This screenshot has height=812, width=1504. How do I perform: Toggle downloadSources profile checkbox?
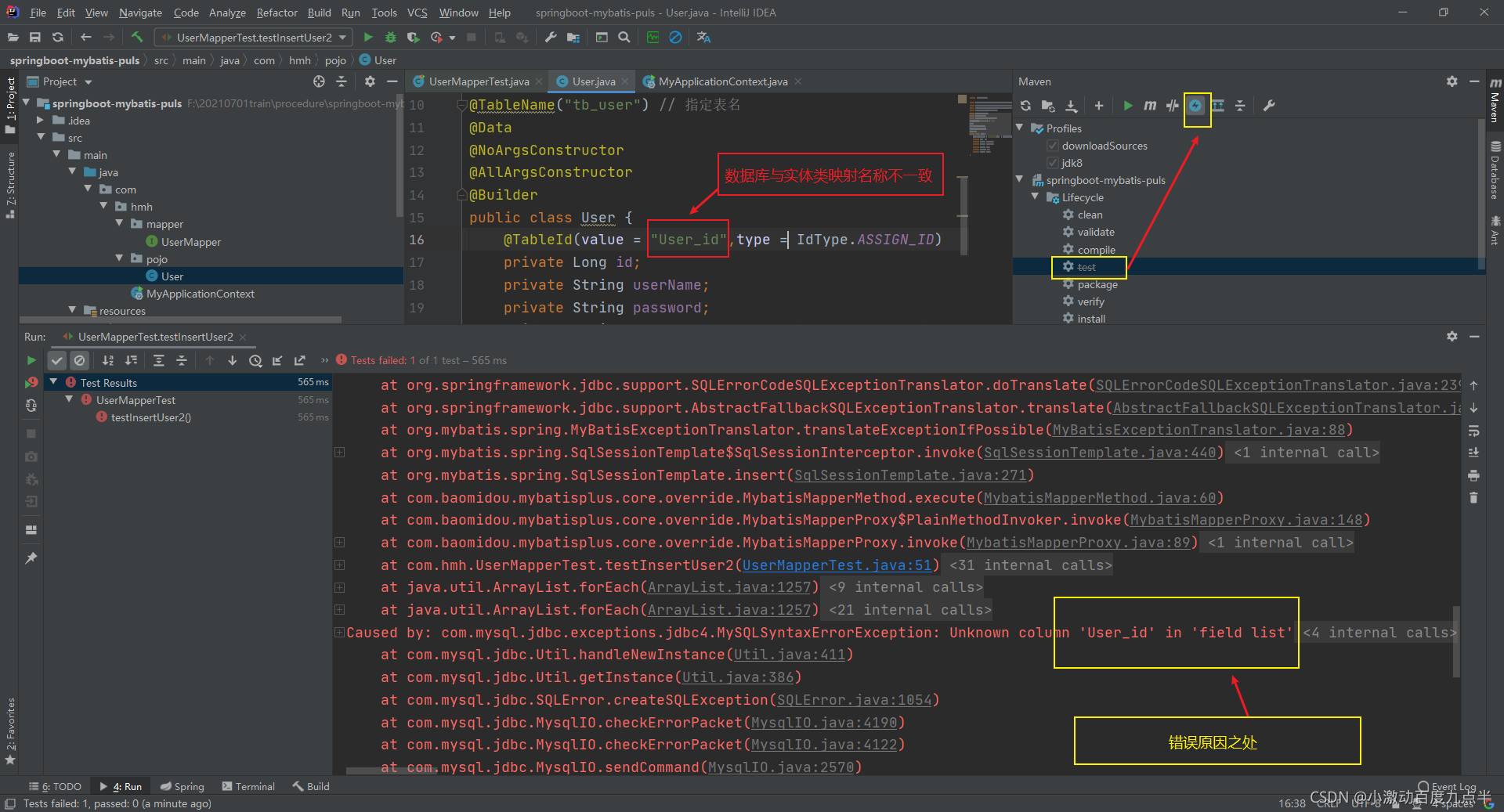pos(1053,146)
